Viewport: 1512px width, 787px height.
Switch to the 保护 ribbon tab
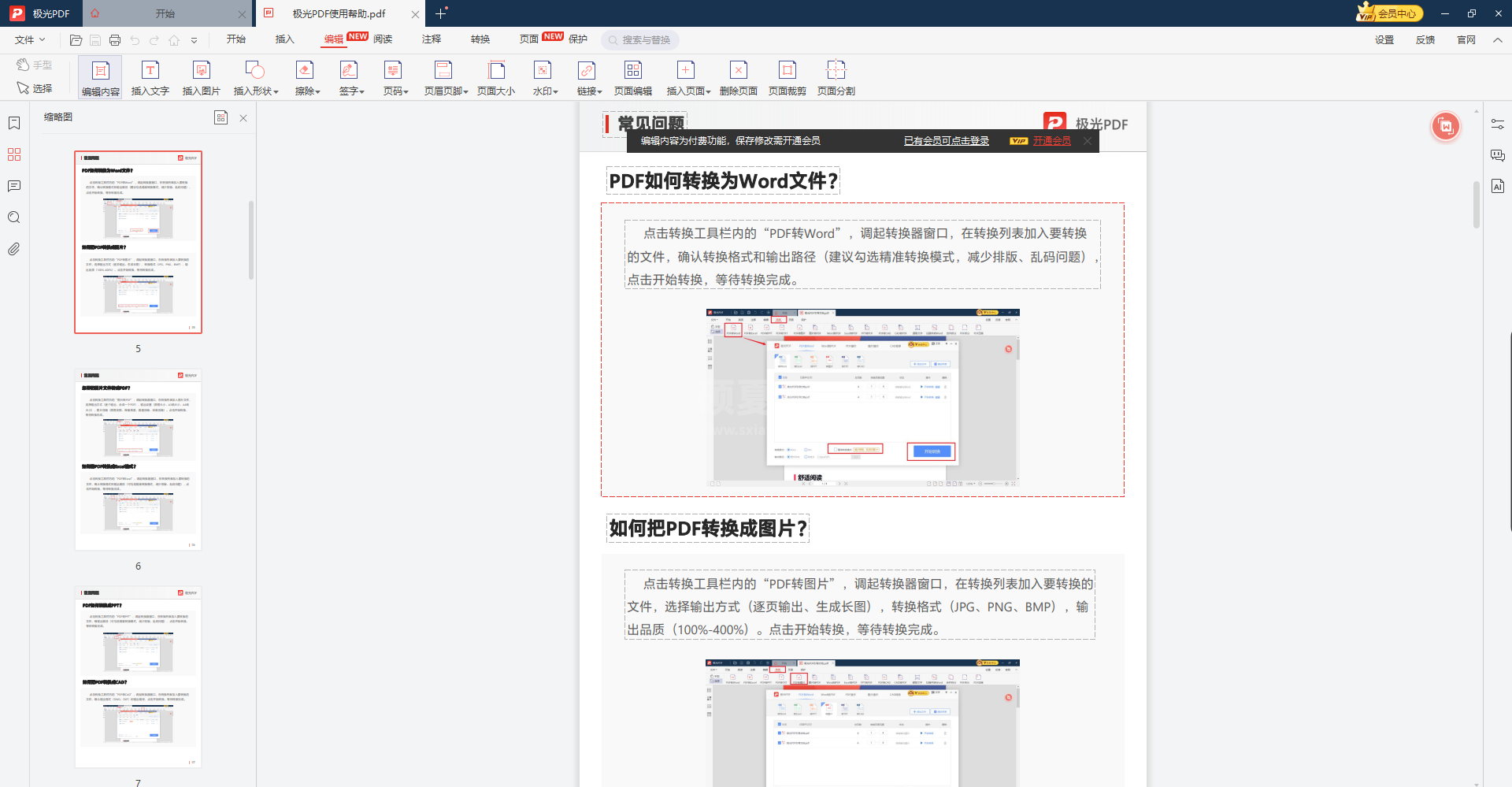578,39
